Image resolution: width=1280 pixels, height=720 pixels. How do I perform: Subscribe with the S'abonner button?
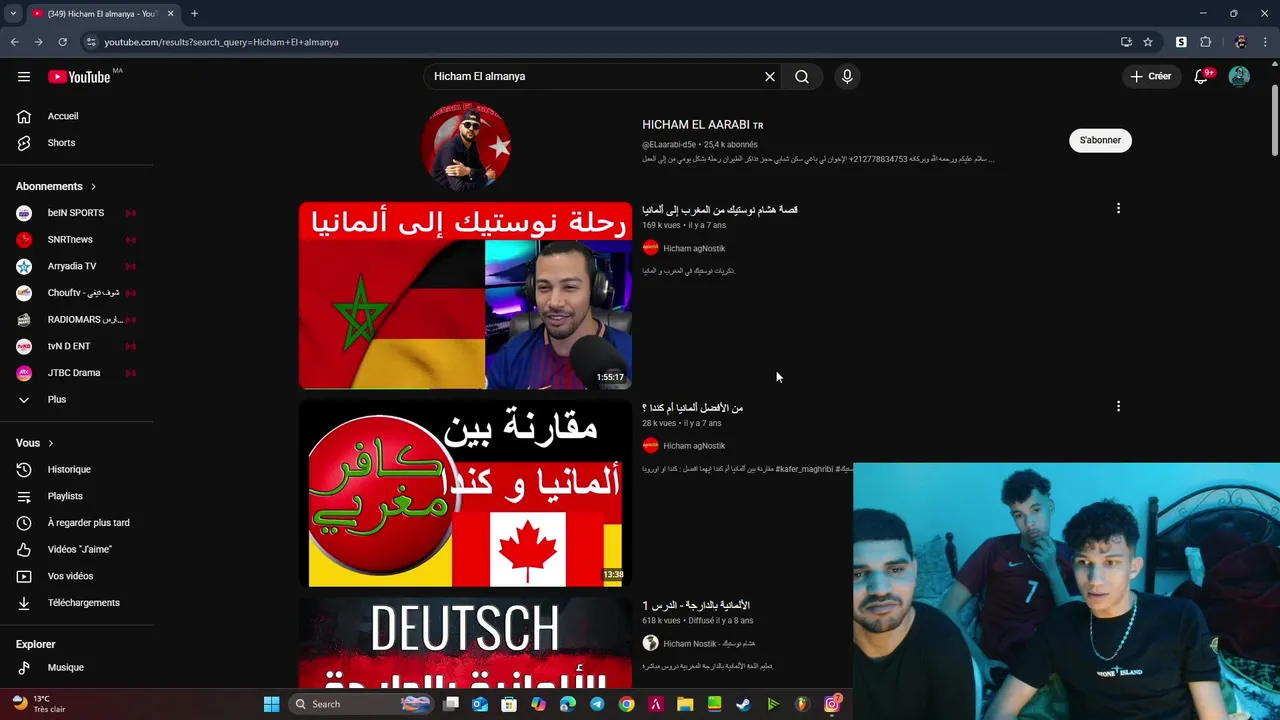click(x=1100, y=140)
